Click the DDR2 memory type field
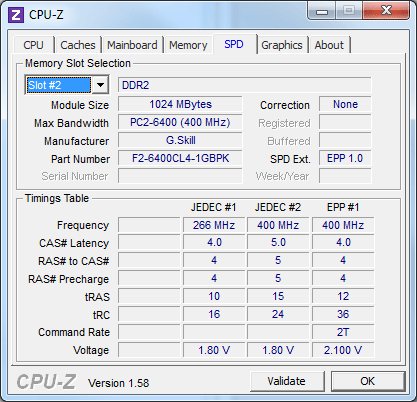Screen dimensions: 417x402 pos(245,85)
